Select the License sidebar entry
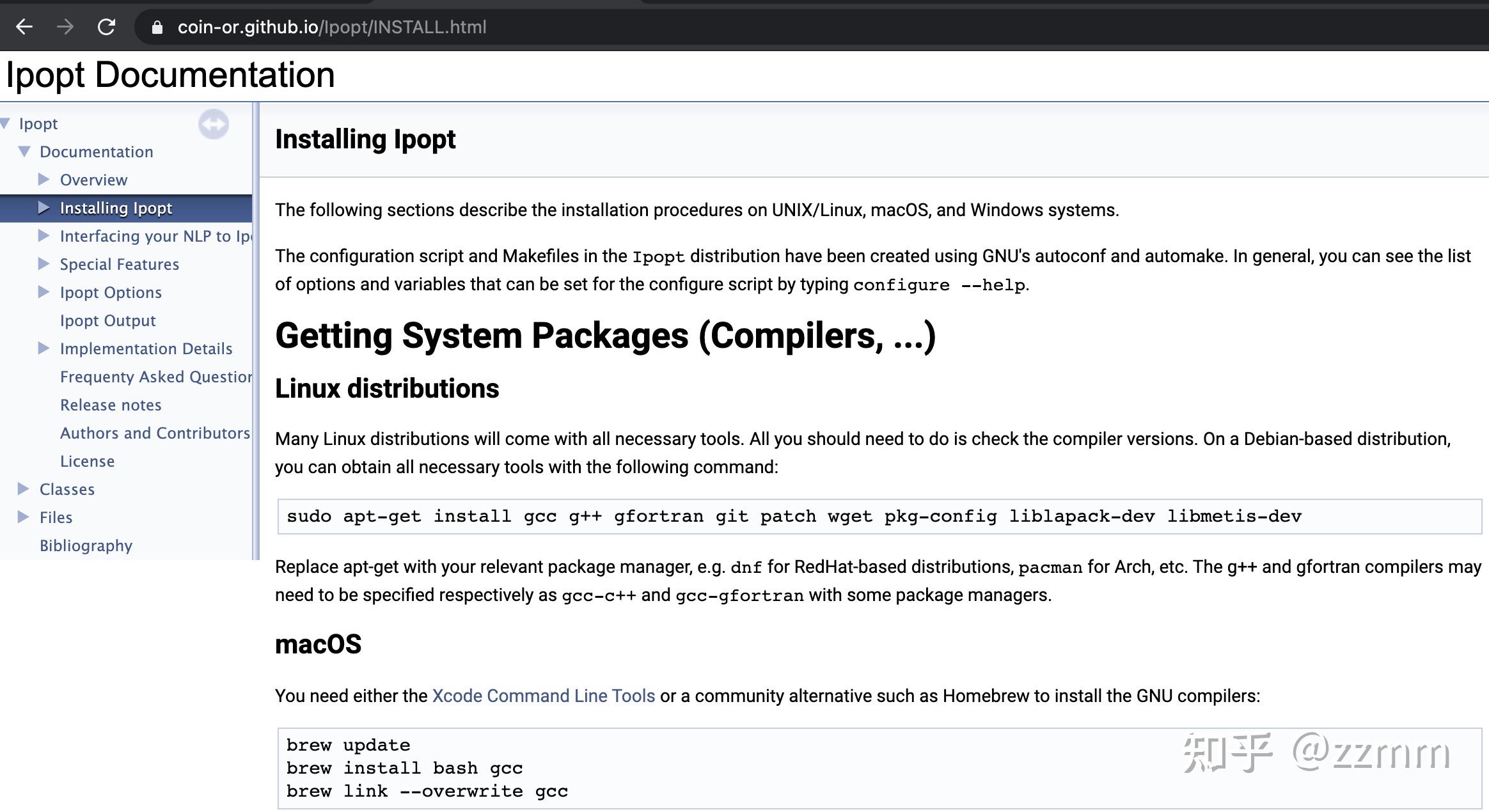 (87, 461)
